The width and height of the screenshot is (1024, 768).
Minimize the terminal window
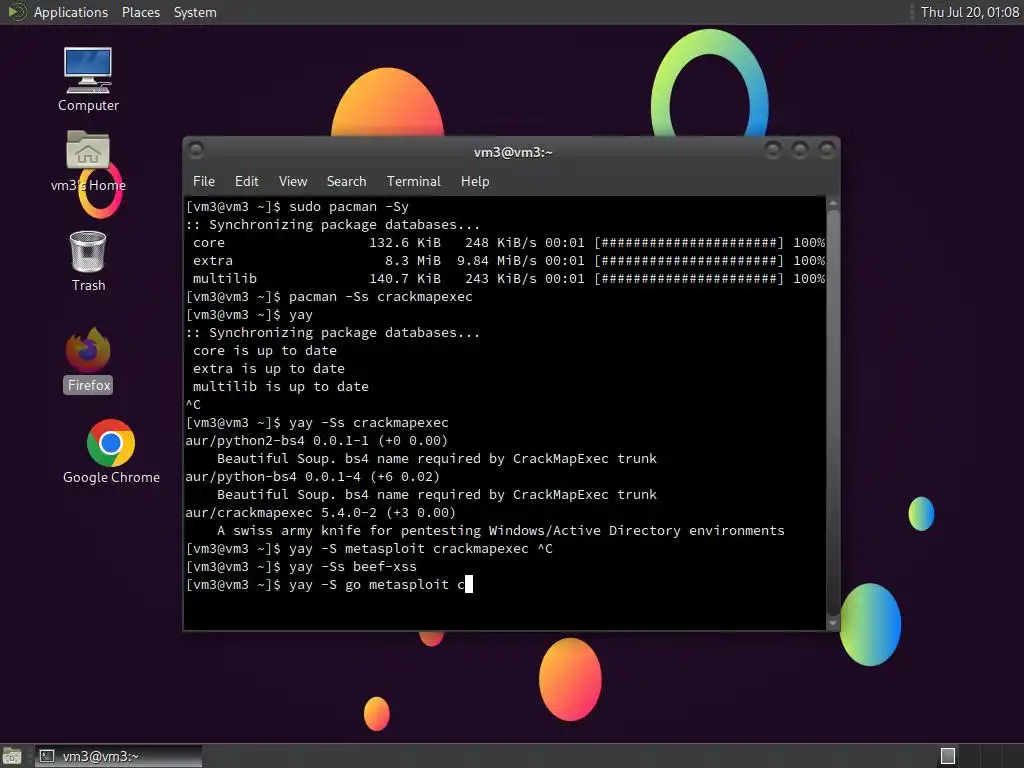(x=773, y=151)
